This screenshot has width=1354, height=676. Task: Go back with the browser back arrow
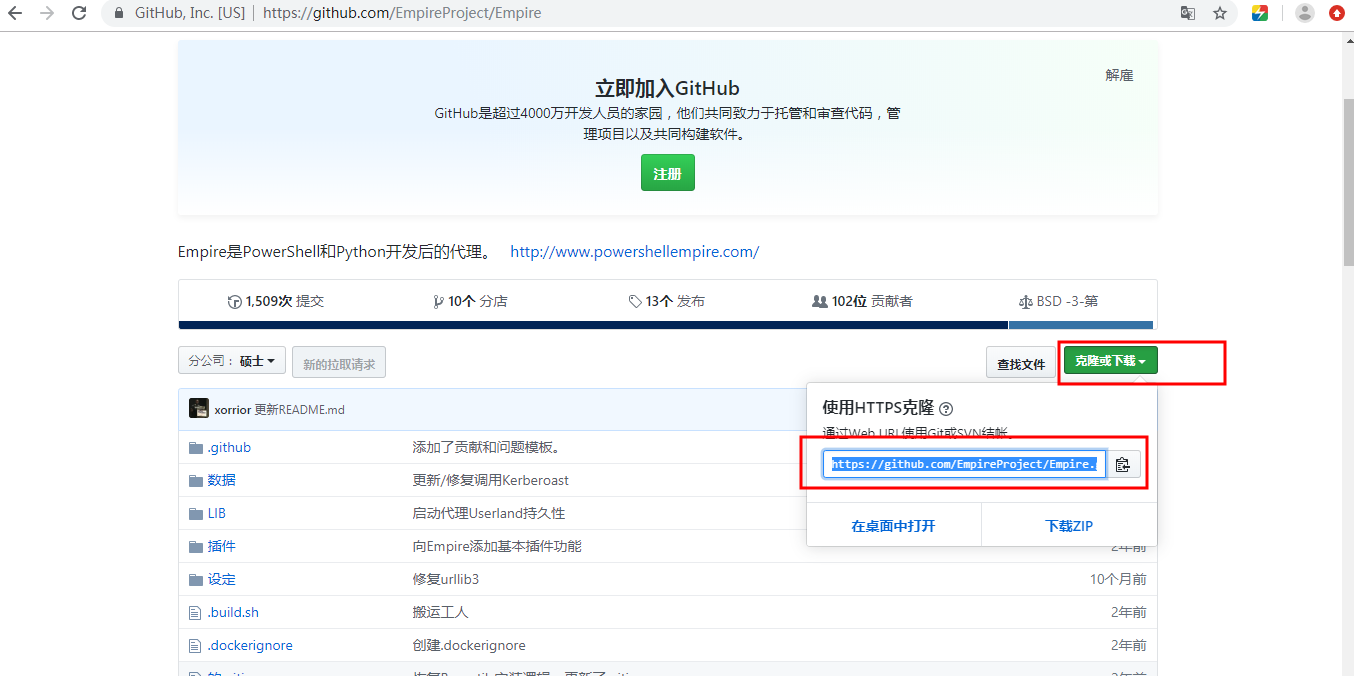tap(15, 13)
